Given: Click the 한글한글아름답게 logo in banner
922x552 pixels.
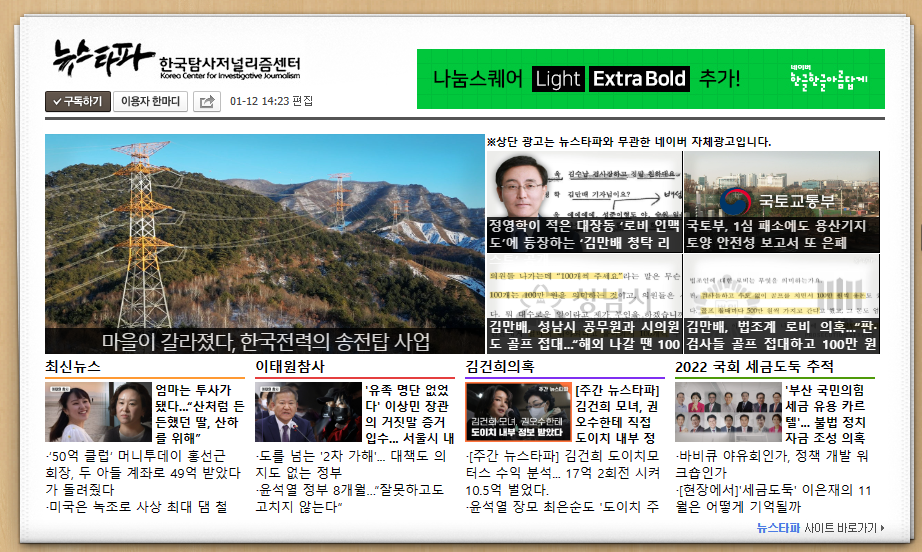Looking at the screenshot, I should pyautogui.click(x=829, y=78).
